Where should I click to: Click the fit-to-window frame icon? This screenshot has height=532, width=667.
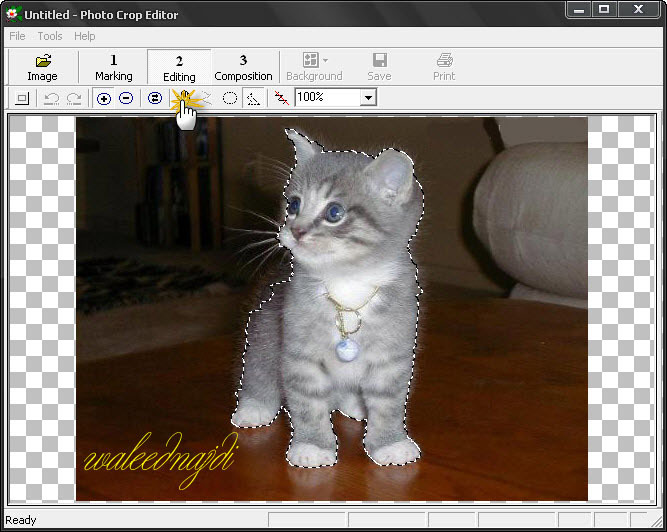[22, 98]
